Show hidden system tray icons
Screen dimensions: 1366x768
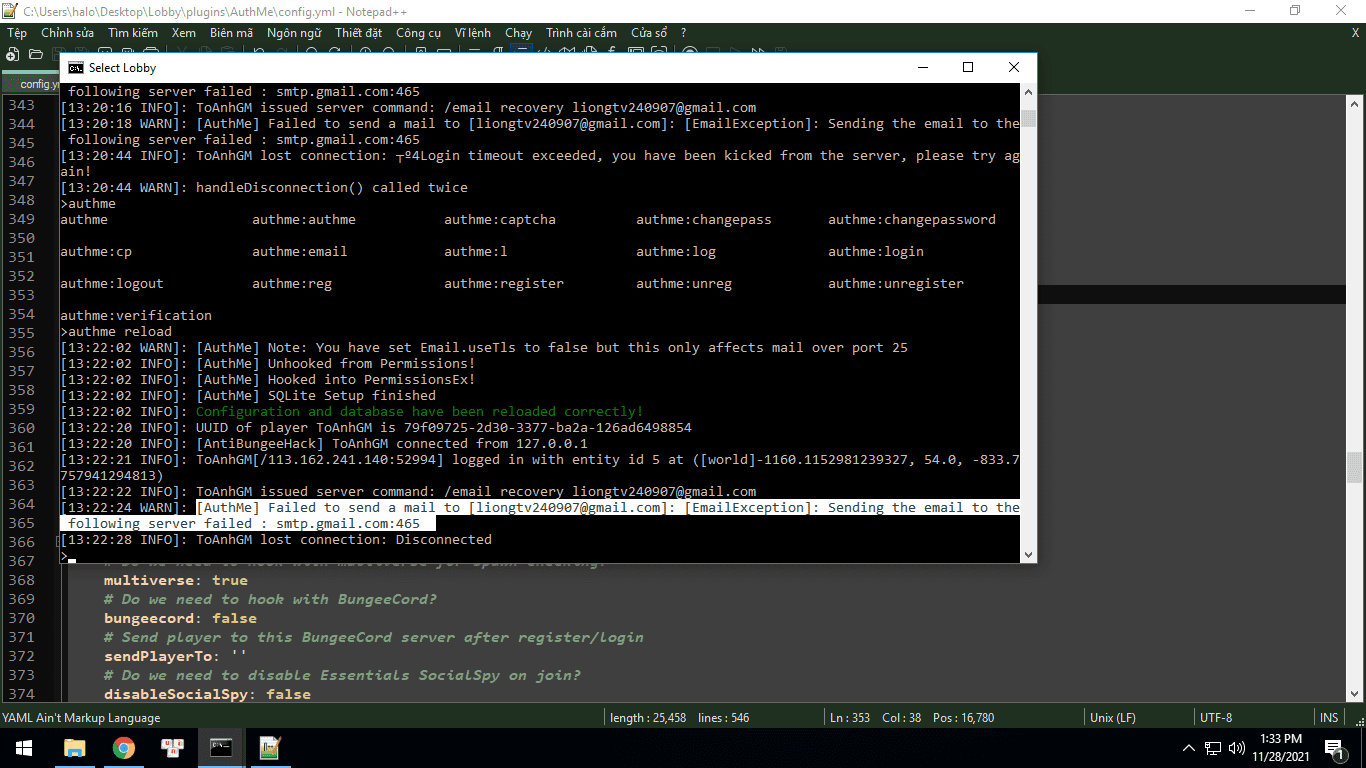point(1189,748)
